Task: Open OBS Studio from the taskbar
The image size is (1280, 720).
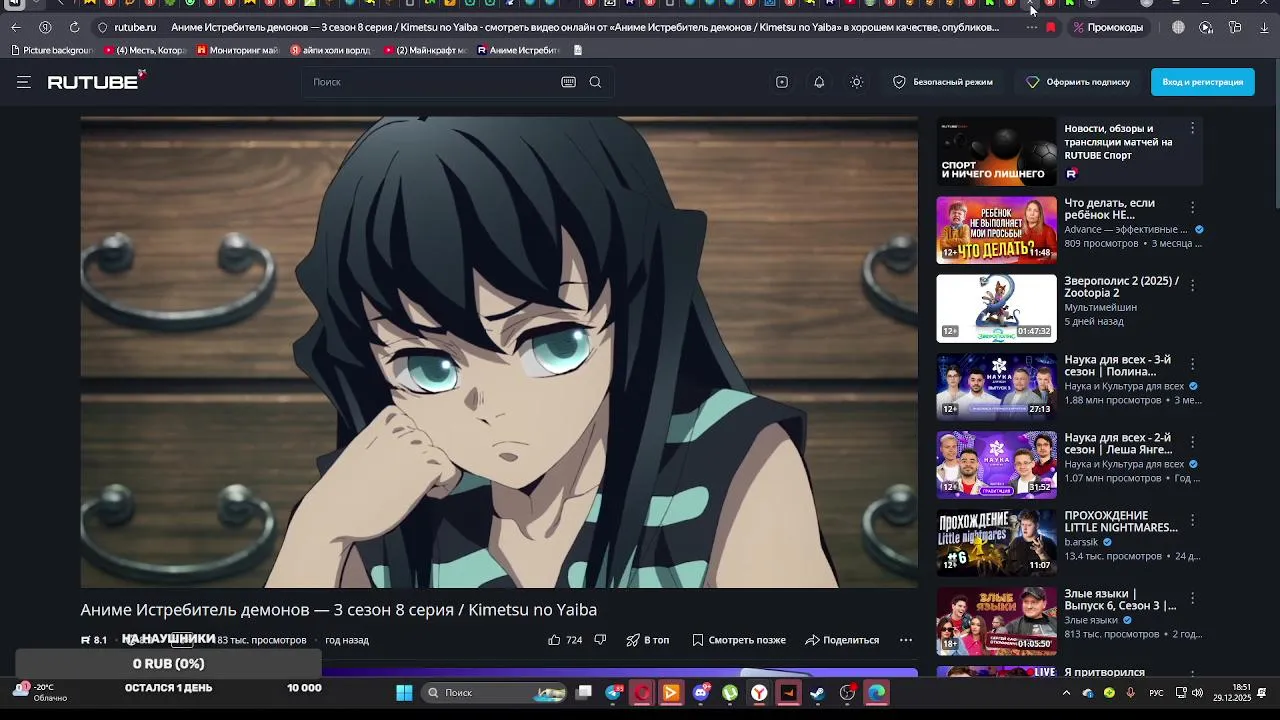Action: tap(848, 693)
